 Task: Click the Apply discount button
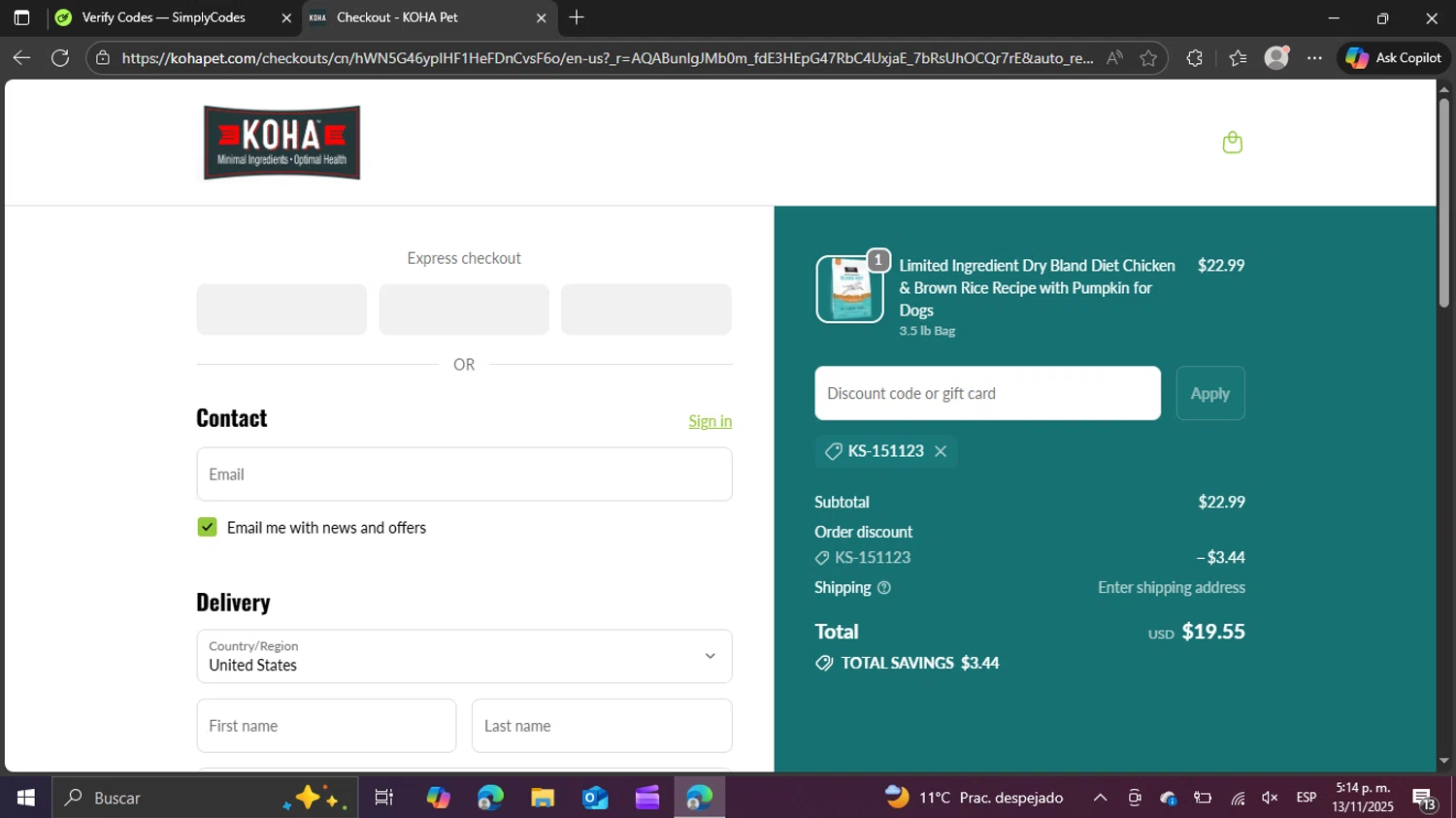(1210, 393)
